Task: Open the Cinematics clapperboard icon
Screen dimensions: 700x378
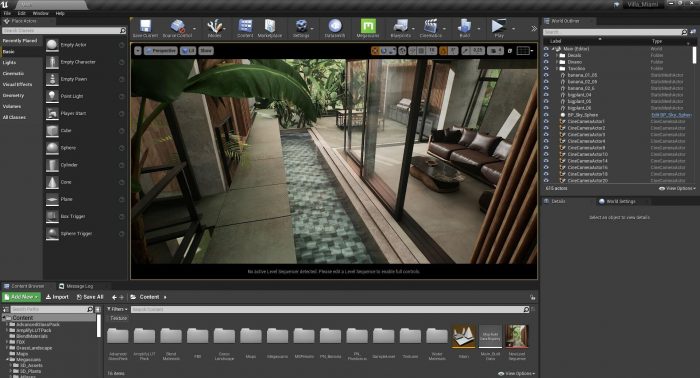Action: [x=431, y=28]
